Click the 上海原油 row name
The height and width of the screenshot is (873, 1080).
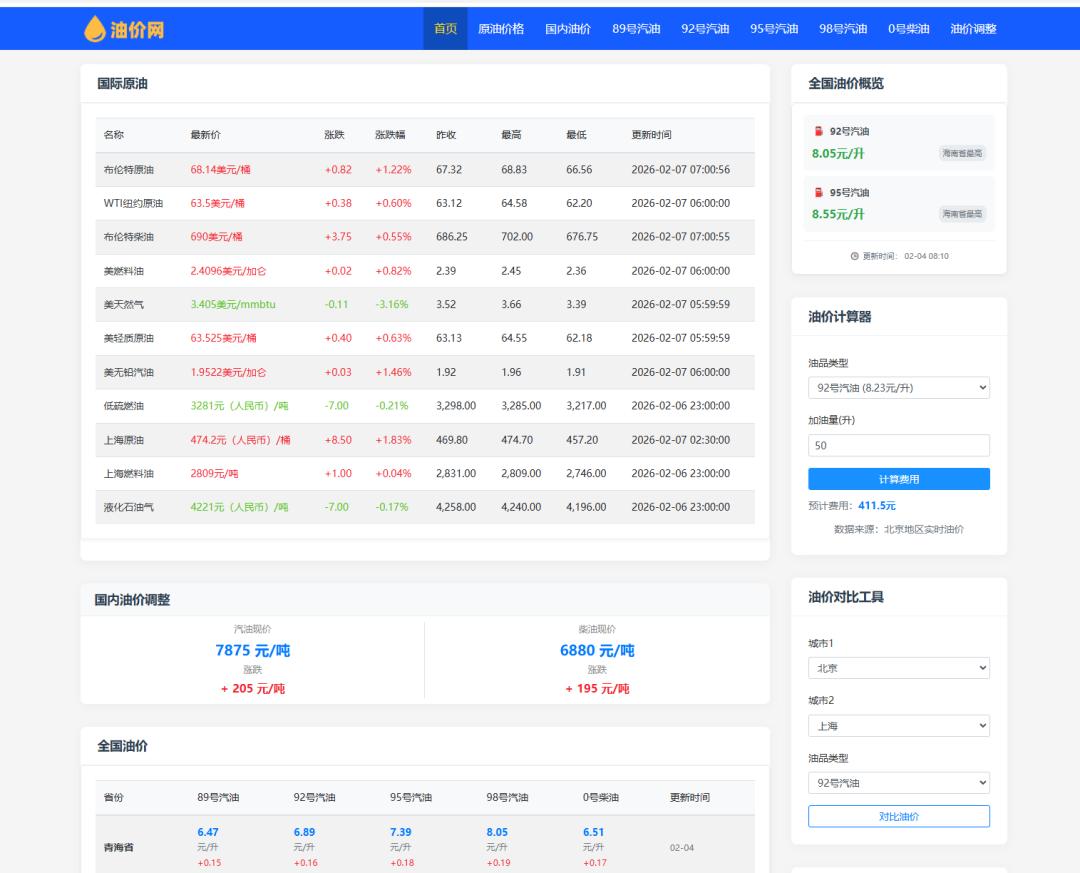124,440
